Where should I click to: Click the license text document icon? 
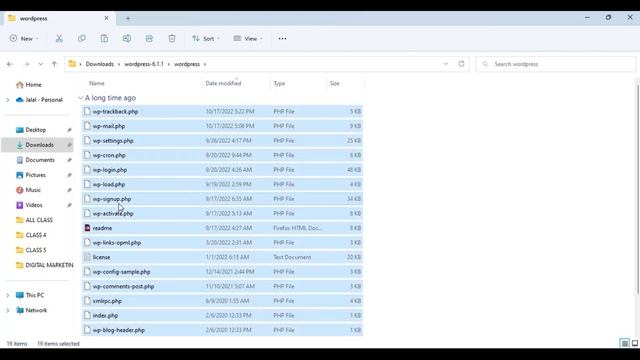(87, 257)
